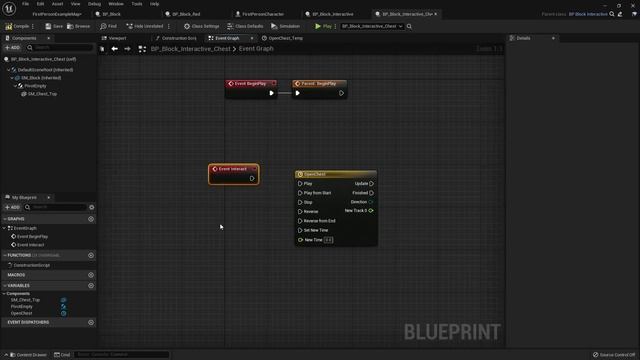Viewport: 640px width, 360px height.
Task: Click Add button in My Blueprint panel
Action: click(12, 207)
